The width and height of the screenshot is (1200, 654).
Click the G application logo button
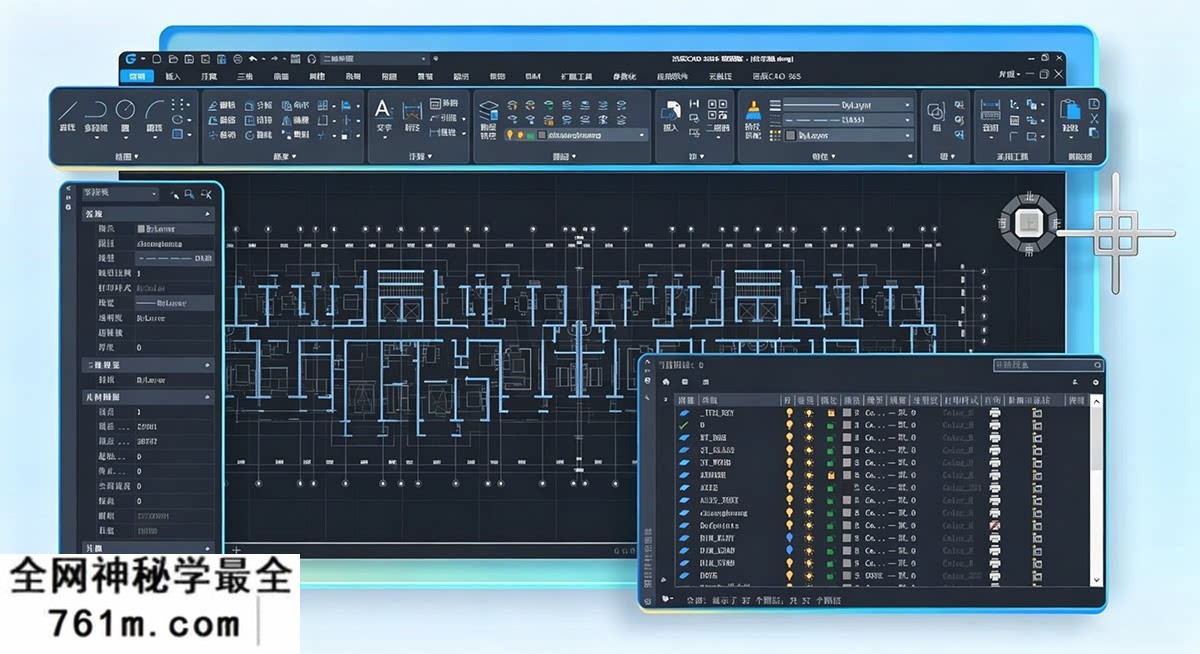[131, 59]
